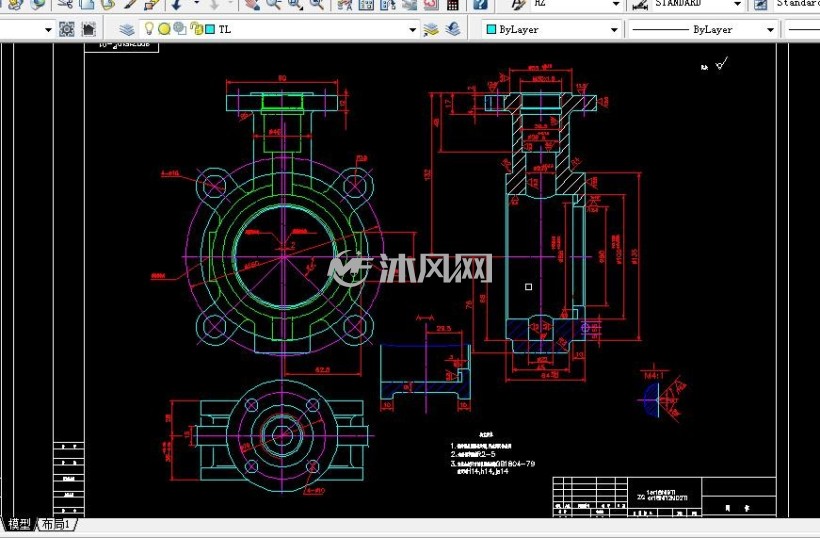Screen dimensions: 820x538
Task: Expand the STANDARD dimension style dropdown
Action: point(737,4)
